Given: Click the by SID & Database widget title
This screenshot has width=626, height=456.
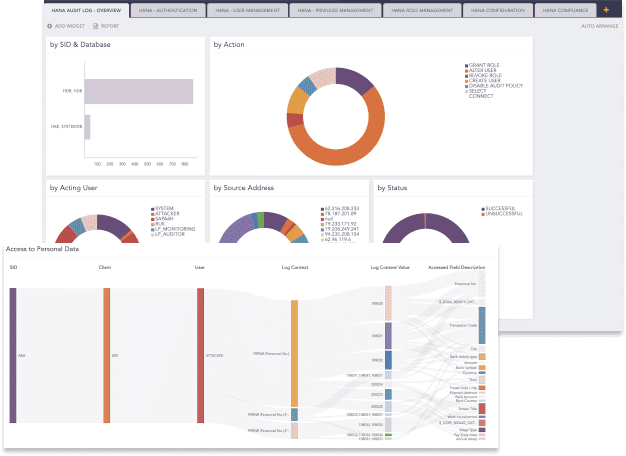Looking at the screenshot, I should 80,45.
